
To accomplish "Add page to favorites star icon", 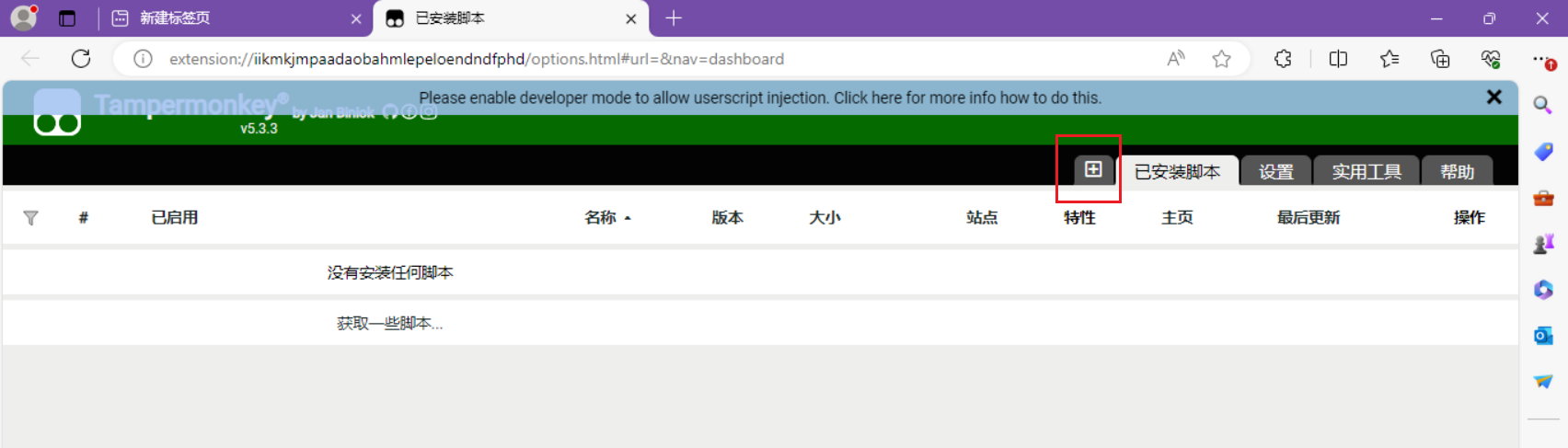I will (1221, 59).
